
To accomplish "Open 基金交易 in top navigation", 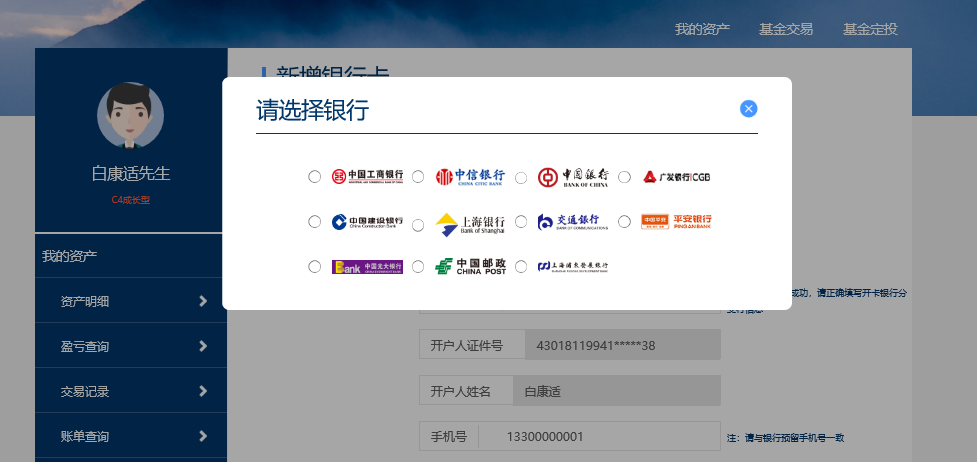I will [x=786, y=29].
